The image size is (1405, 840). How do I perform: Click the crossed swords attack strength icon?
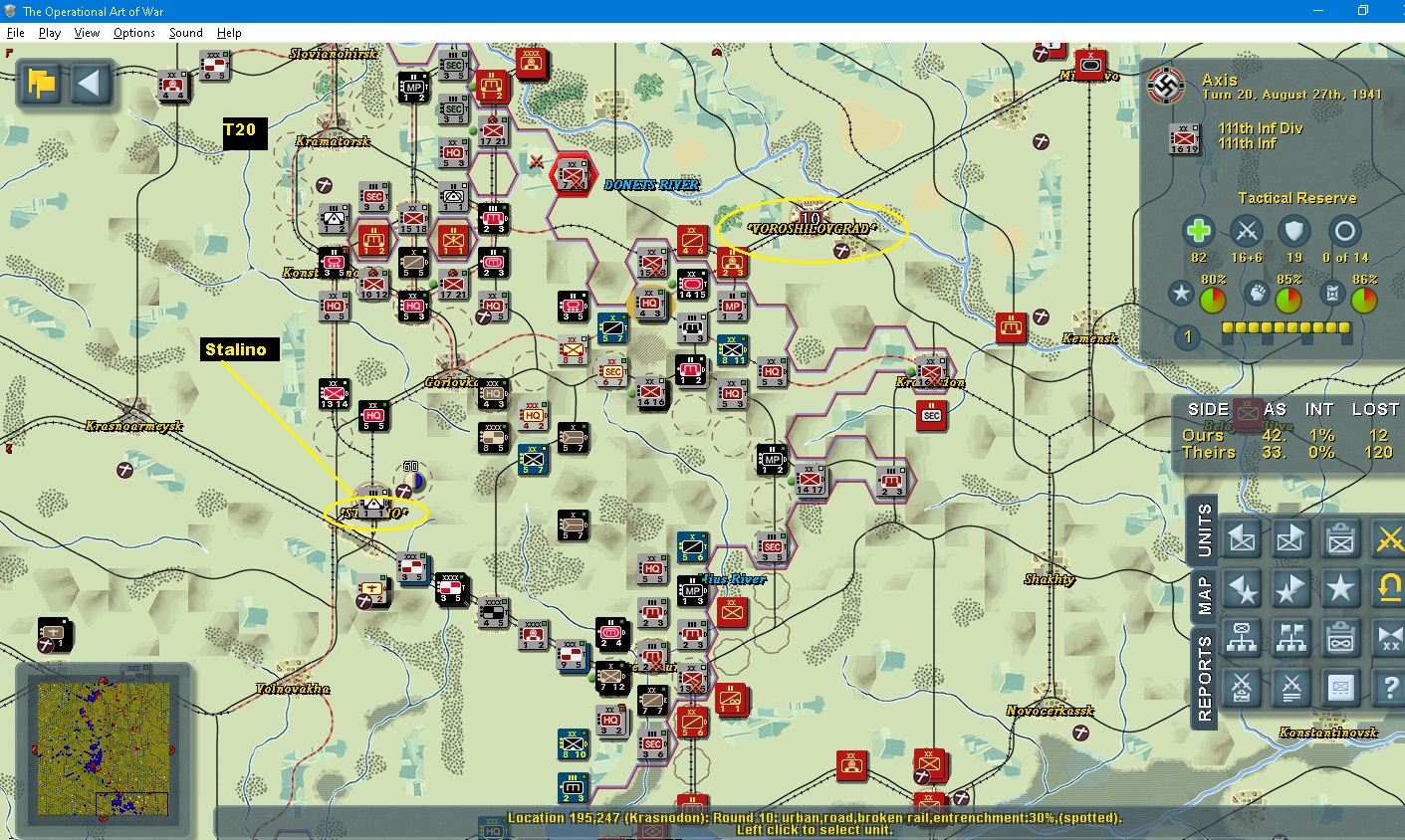coord(1247,231)
